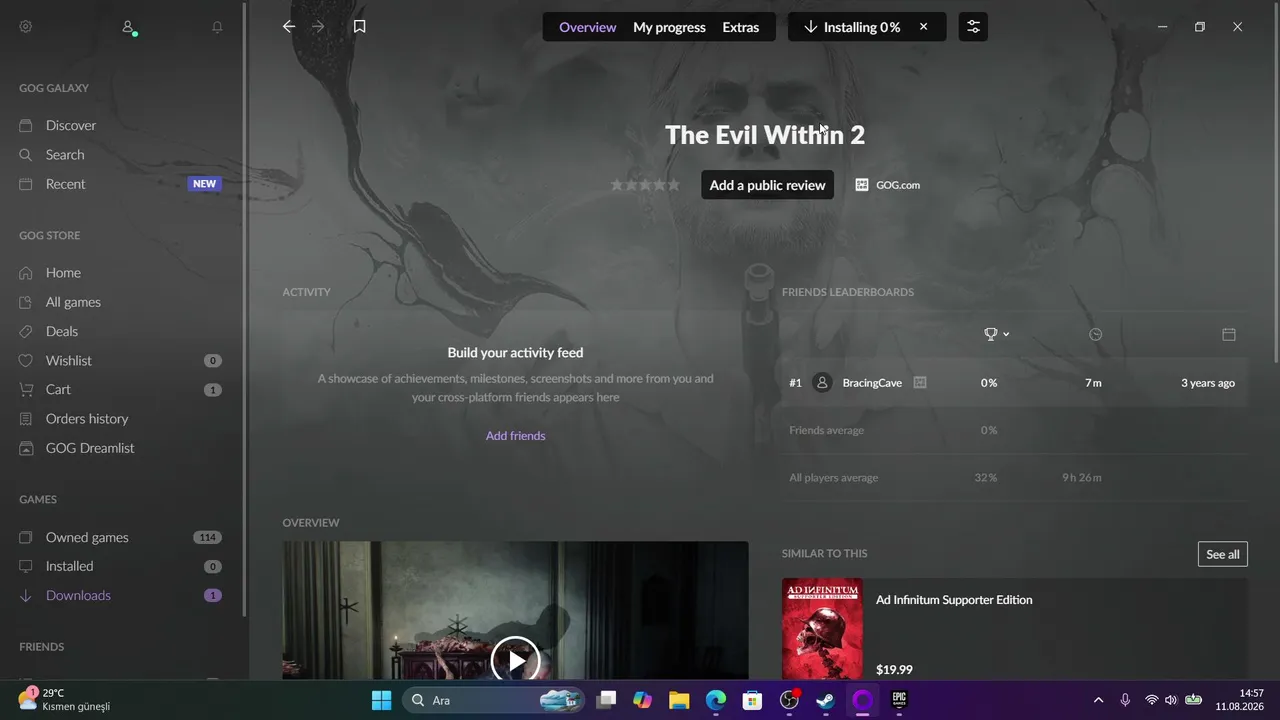
Task: Open Microsoft Edge from the taskbar
Action: (716, 700)
